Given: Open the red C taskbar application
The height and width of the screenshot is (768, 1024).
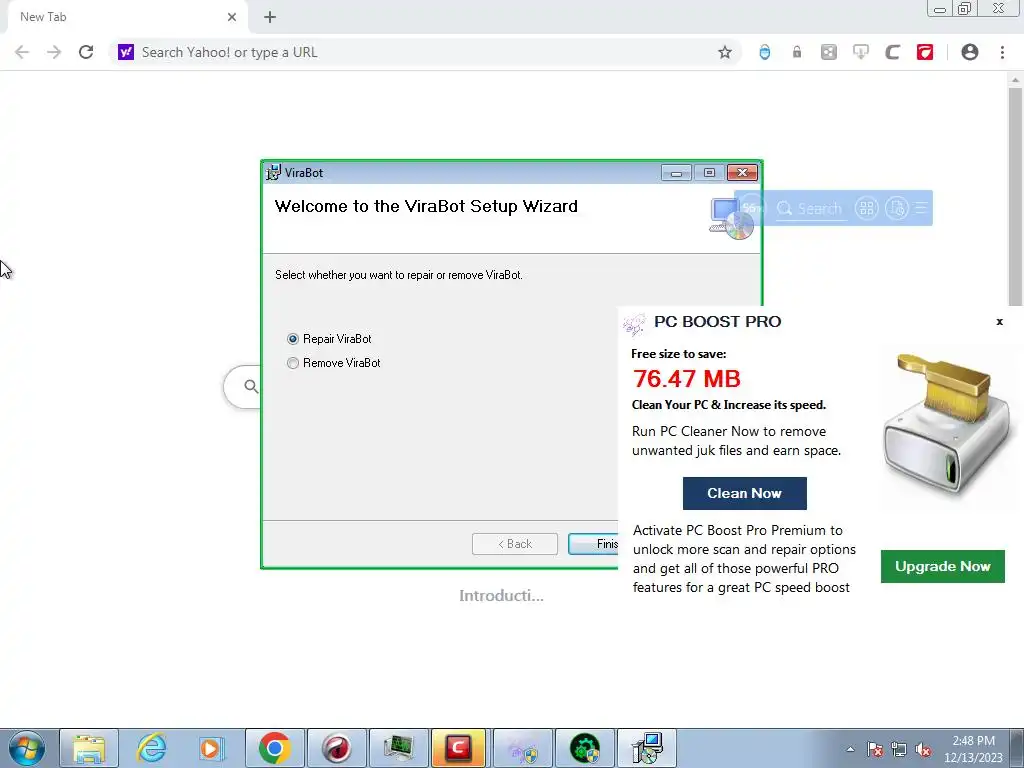Looking at the screenshot, I should [x=458, y=748].
